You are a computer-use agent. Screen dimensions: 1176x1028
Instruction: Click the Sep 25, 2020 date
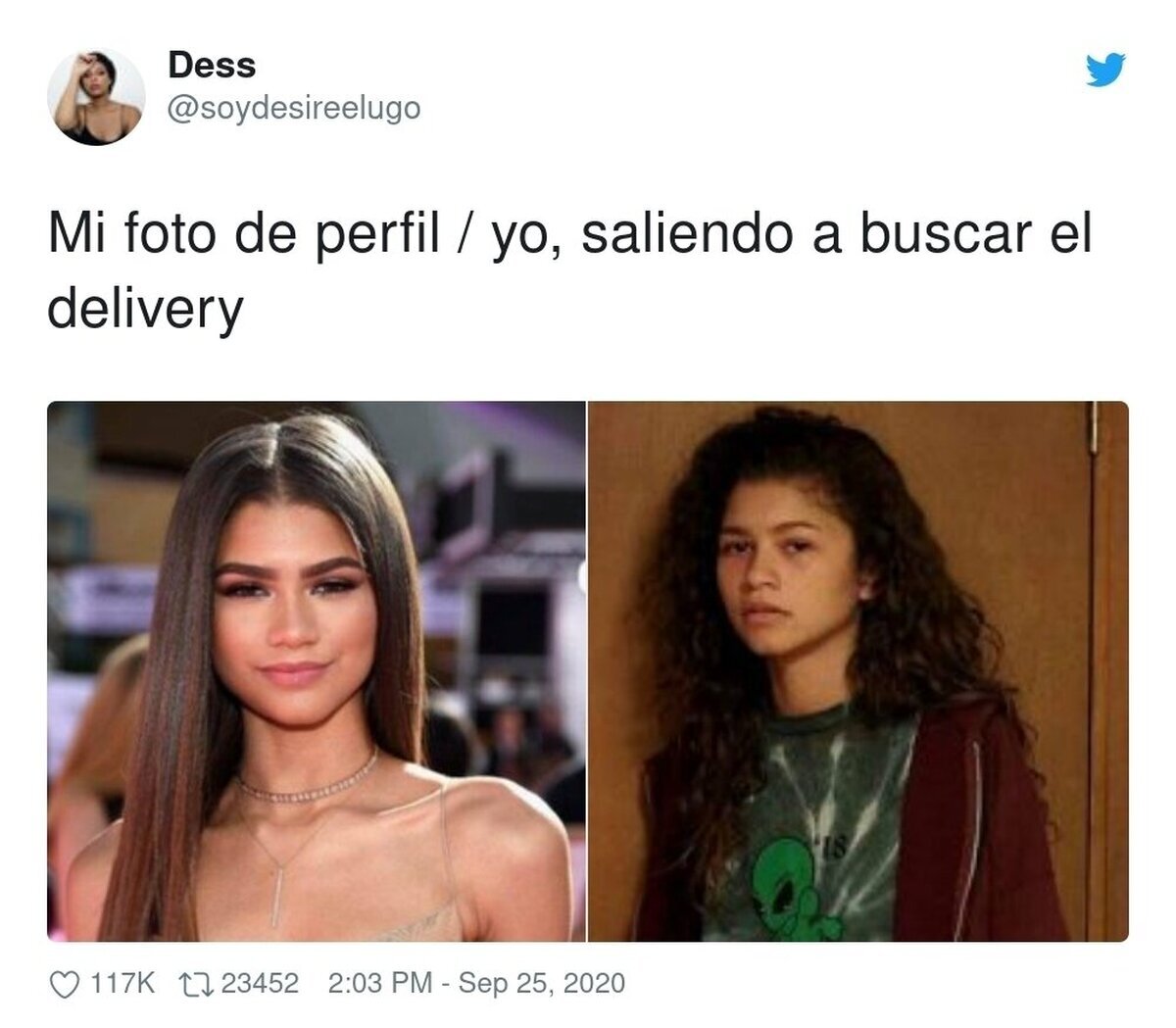coord(542,983)
